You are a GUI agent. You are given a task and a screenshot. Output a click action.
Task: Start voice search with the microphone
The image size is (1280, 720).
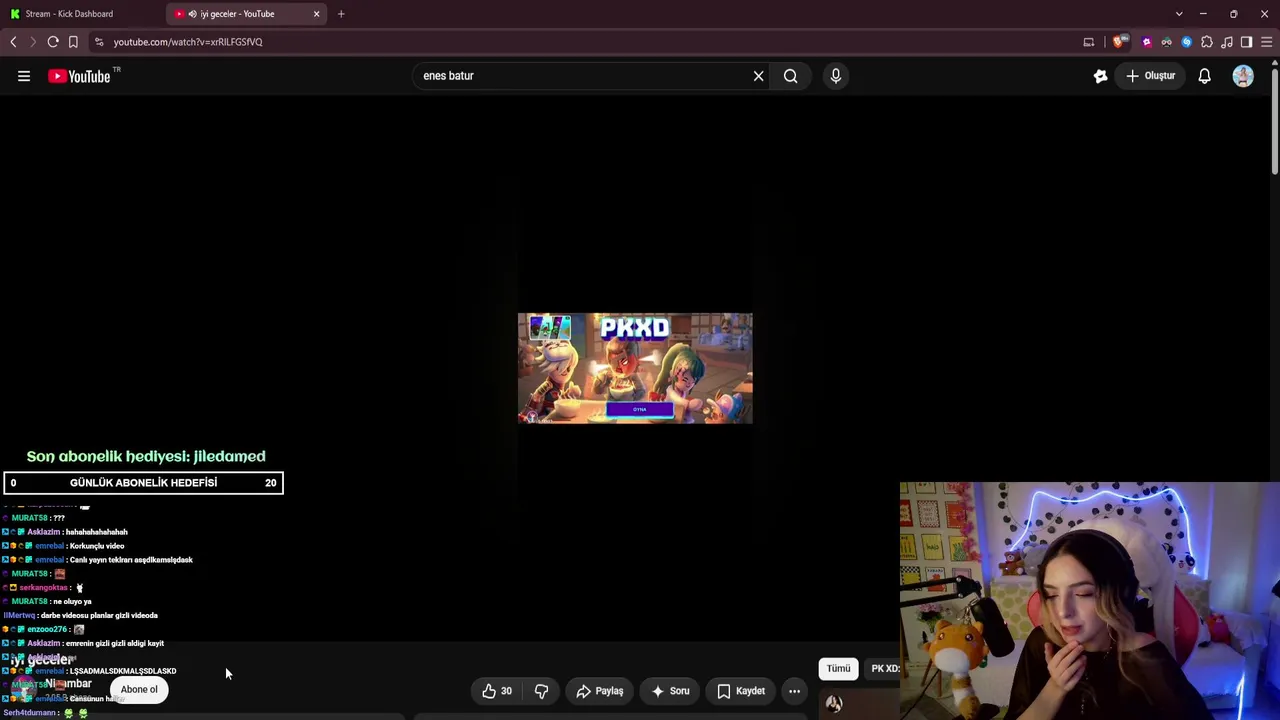(836, 76)
